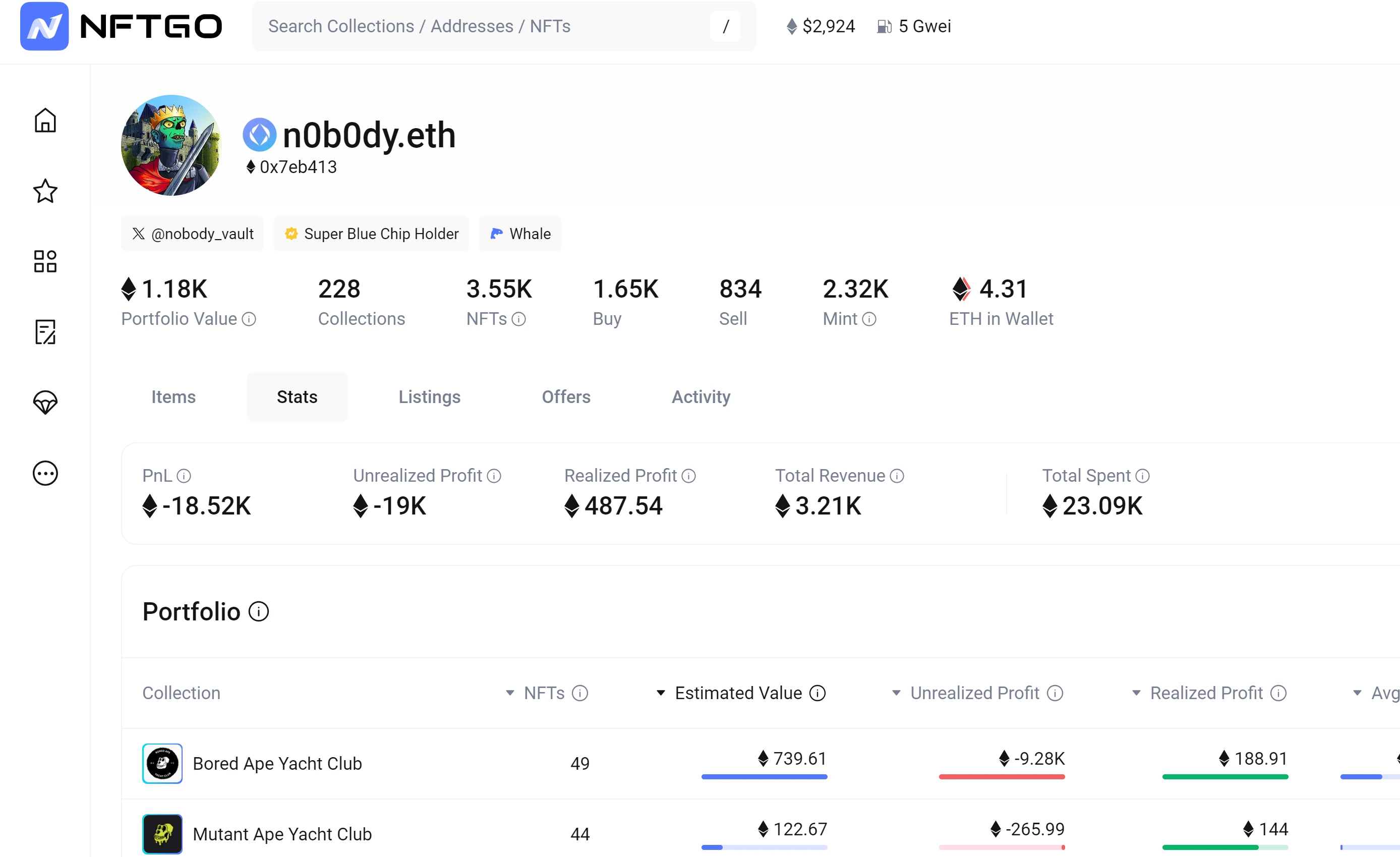Click the NFTGO logo
Screen dimensions: 1400x857
[x=121, y=26]
